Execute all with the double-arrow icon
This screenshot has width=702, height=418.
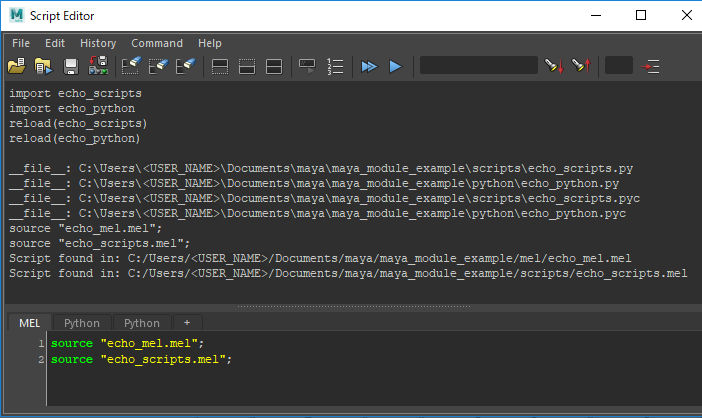(369, 66)
